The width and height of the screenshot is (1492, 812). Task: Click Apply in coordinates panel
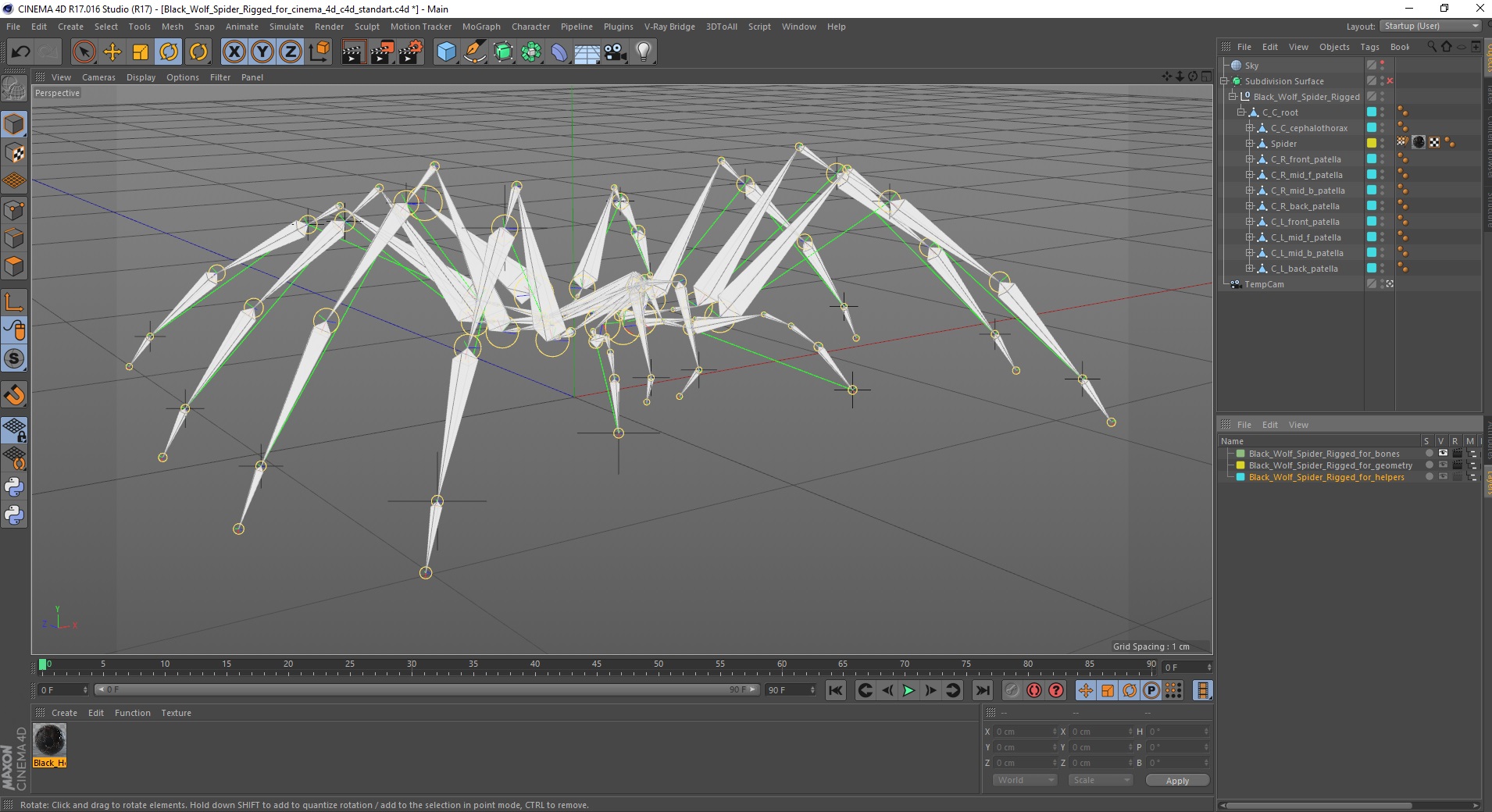pyautogui.click(x=1177, y=780)
